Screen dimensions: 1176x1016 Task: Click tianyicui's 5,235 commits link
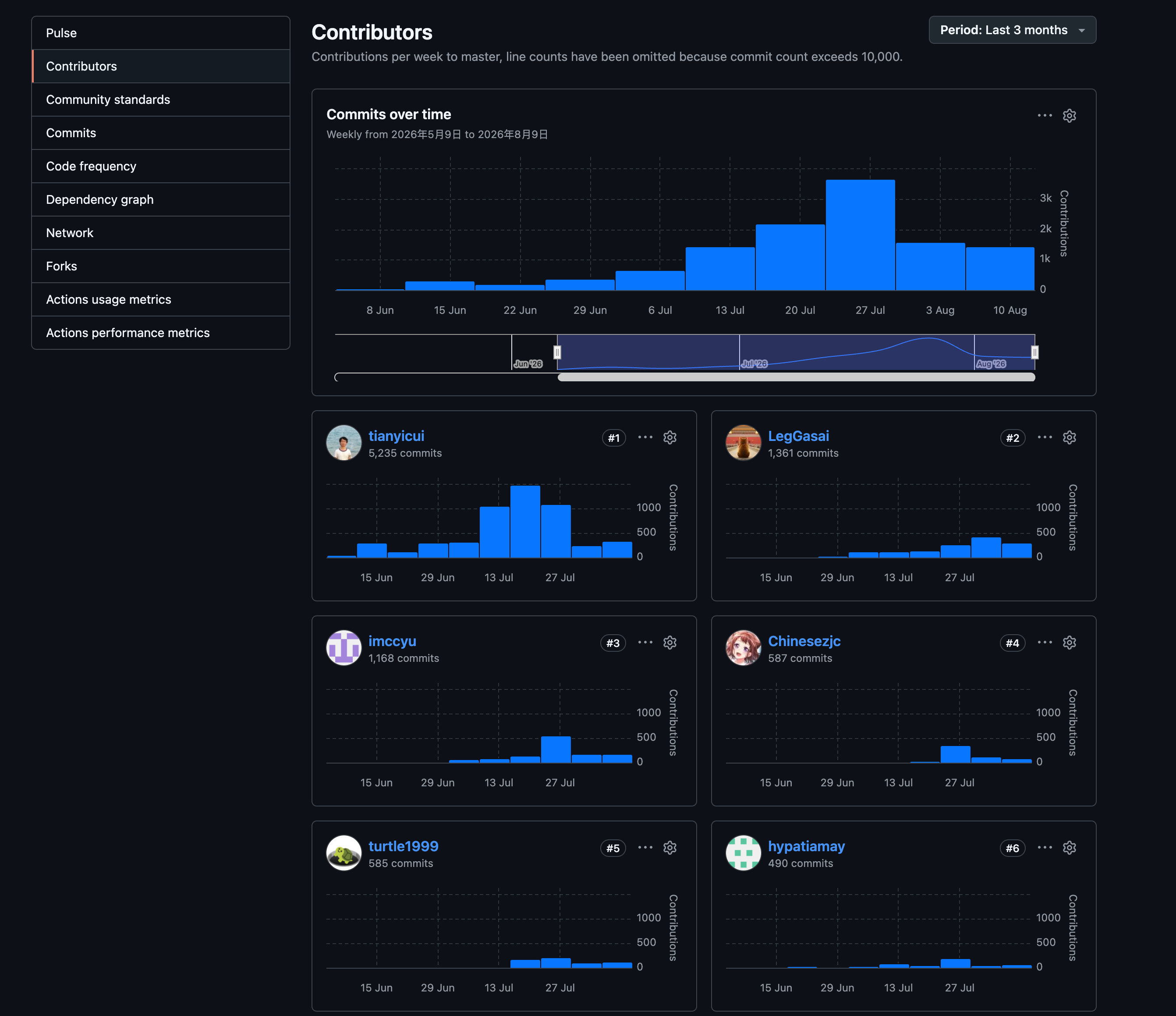pyautogui.click(x=405, y=453)
